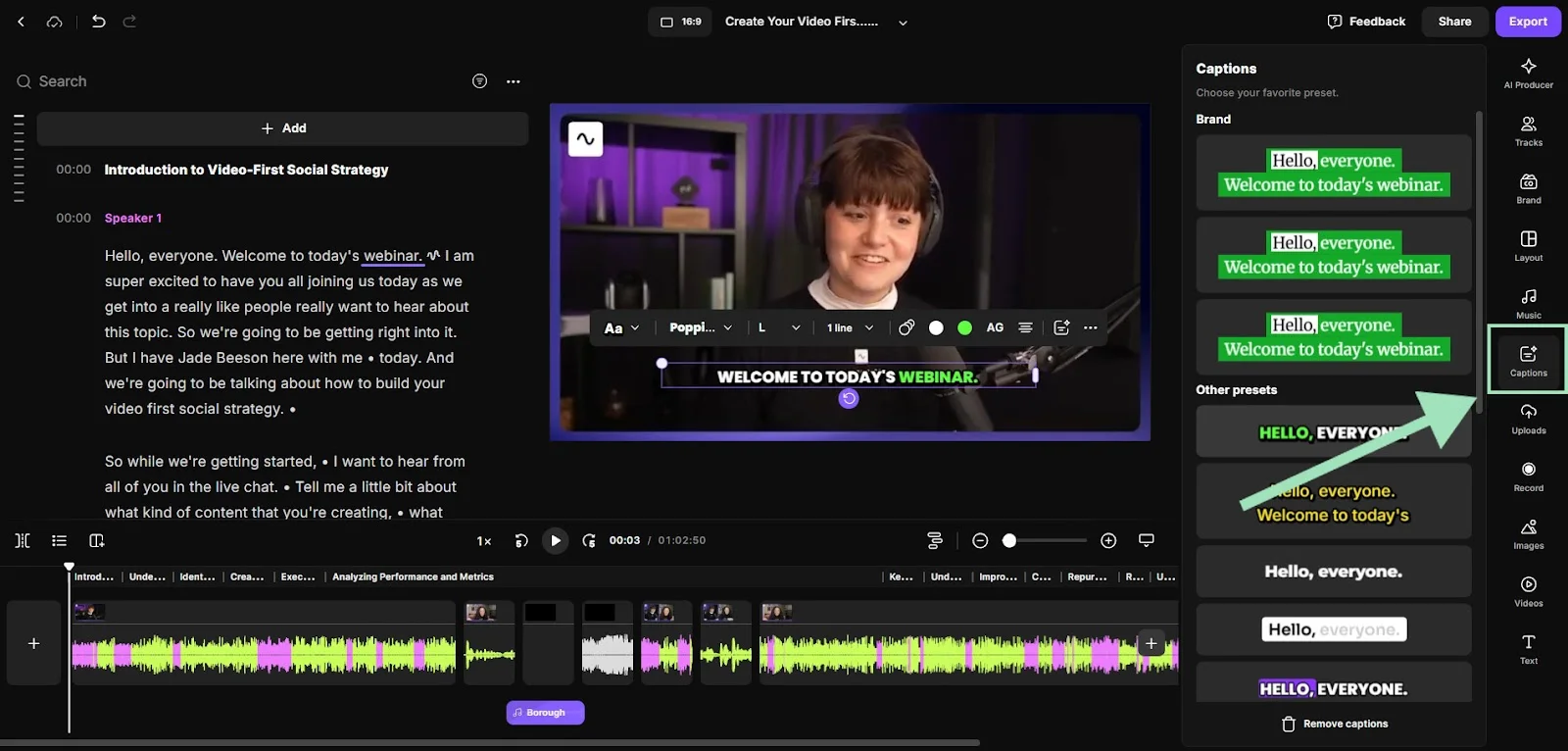Screen dimensions: 1568x751
Task: Click the transcript filter icon next to Search
Action: pos(479,81)
